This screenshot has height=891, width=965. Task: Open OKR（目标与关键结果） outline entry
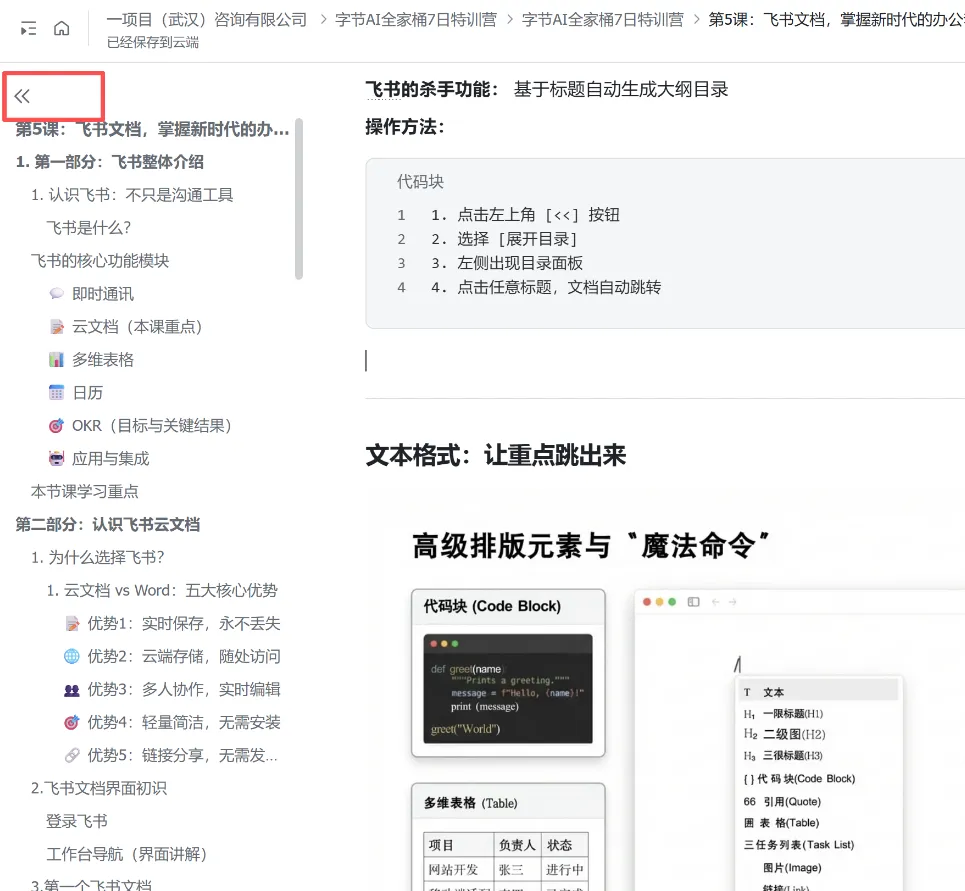(152, 426)
